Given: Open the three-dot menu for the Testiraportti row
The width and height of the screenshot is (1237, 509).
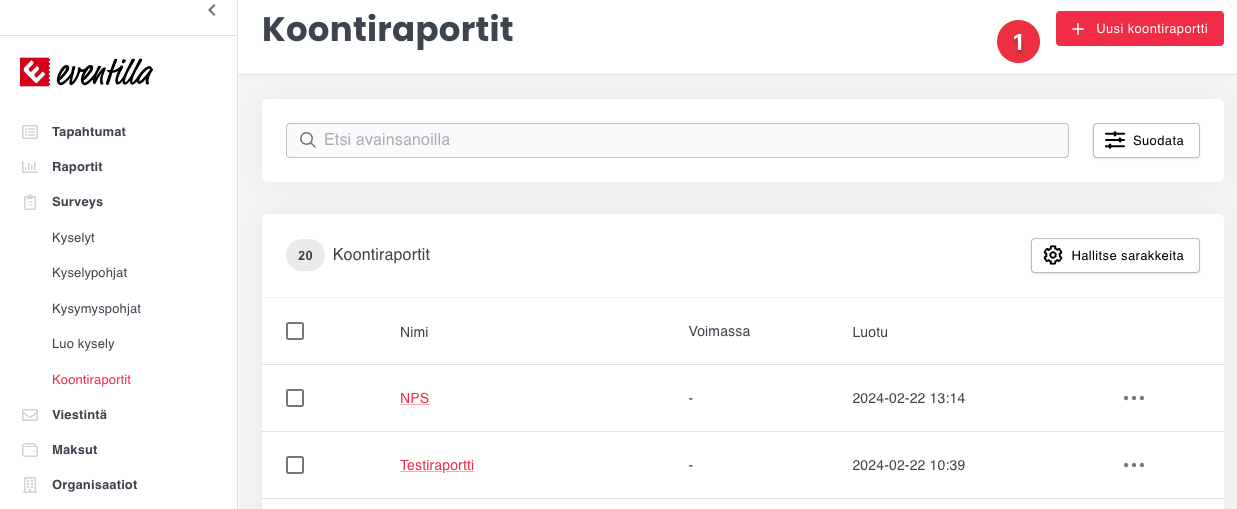Looking at the screenshot, I should click(1133, 465).
